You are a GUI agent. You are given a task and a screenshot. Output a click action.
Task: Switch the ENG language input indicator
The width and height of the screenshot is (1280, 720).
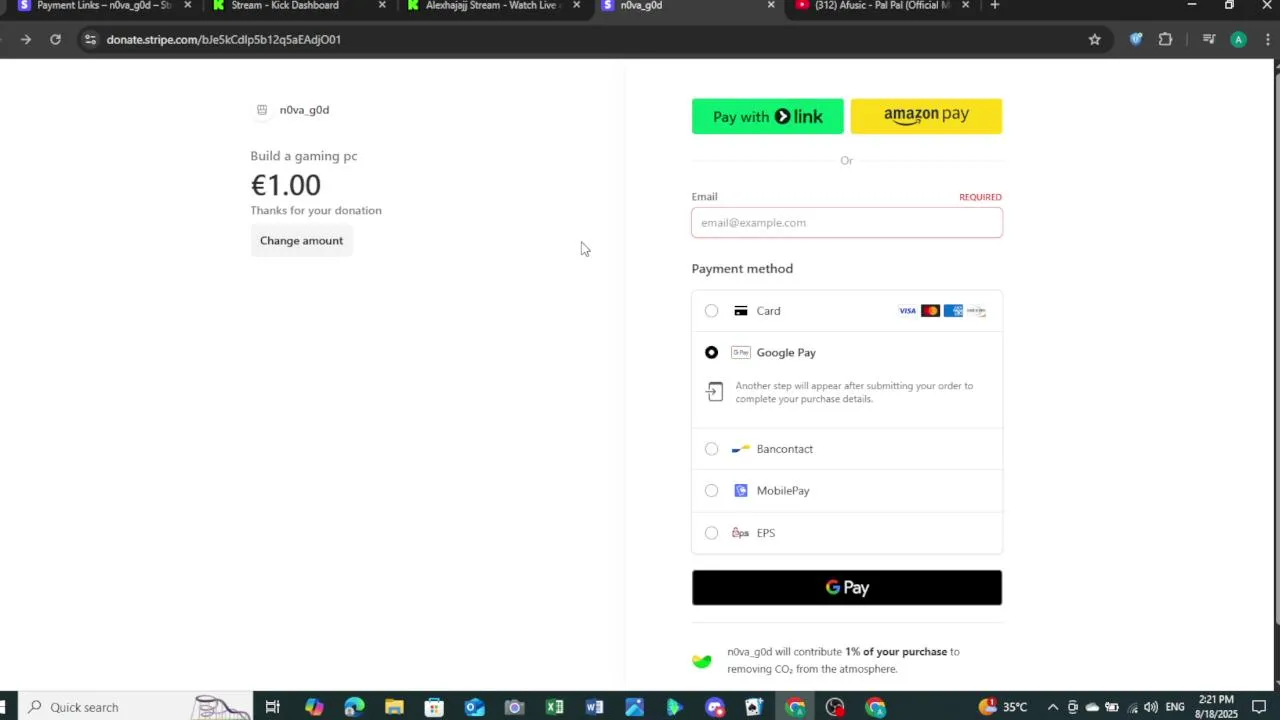(1175, 707)
